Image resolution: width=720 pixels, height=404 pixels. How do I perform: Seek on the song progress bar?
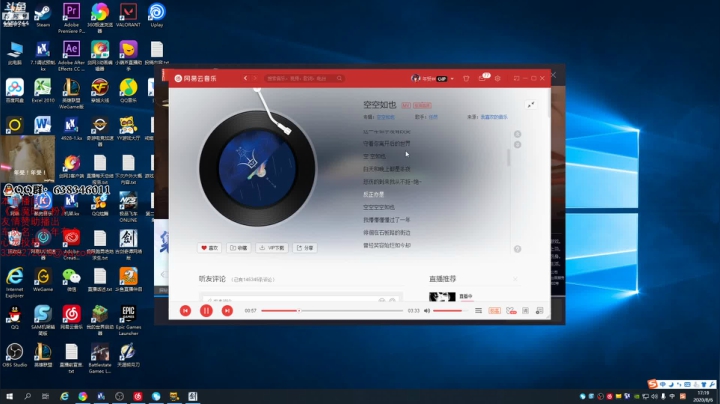332,311
